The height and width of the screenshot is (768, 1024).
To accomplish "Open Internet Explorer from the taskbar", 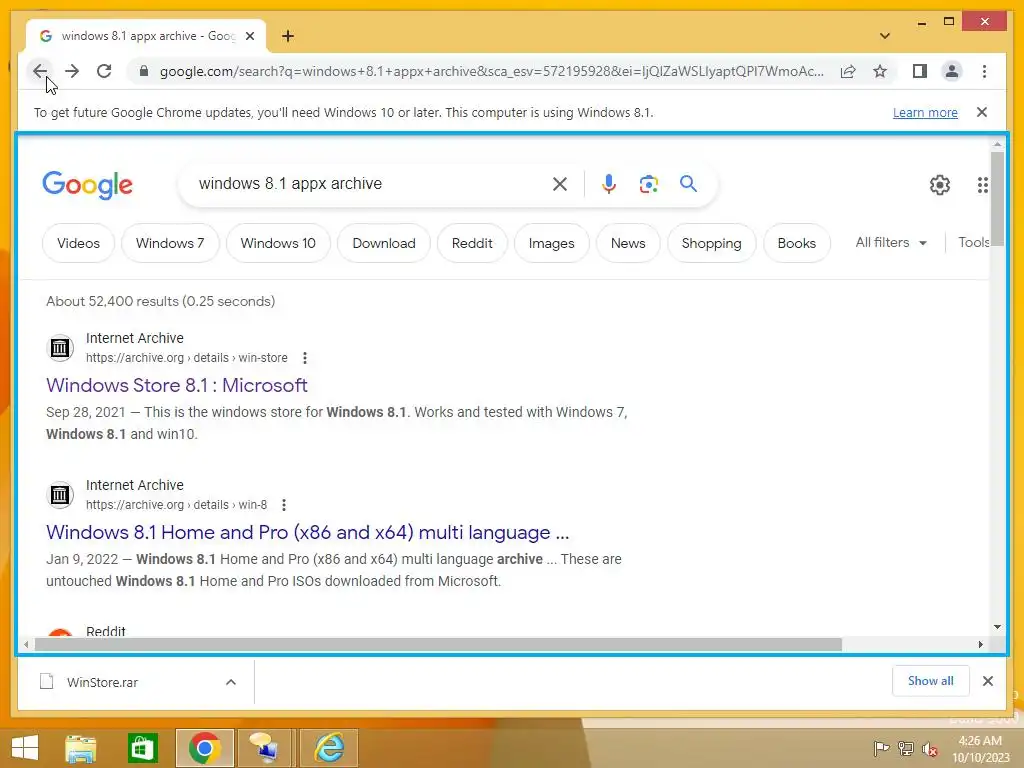I will pyautogui.click(x=328, y=748).
